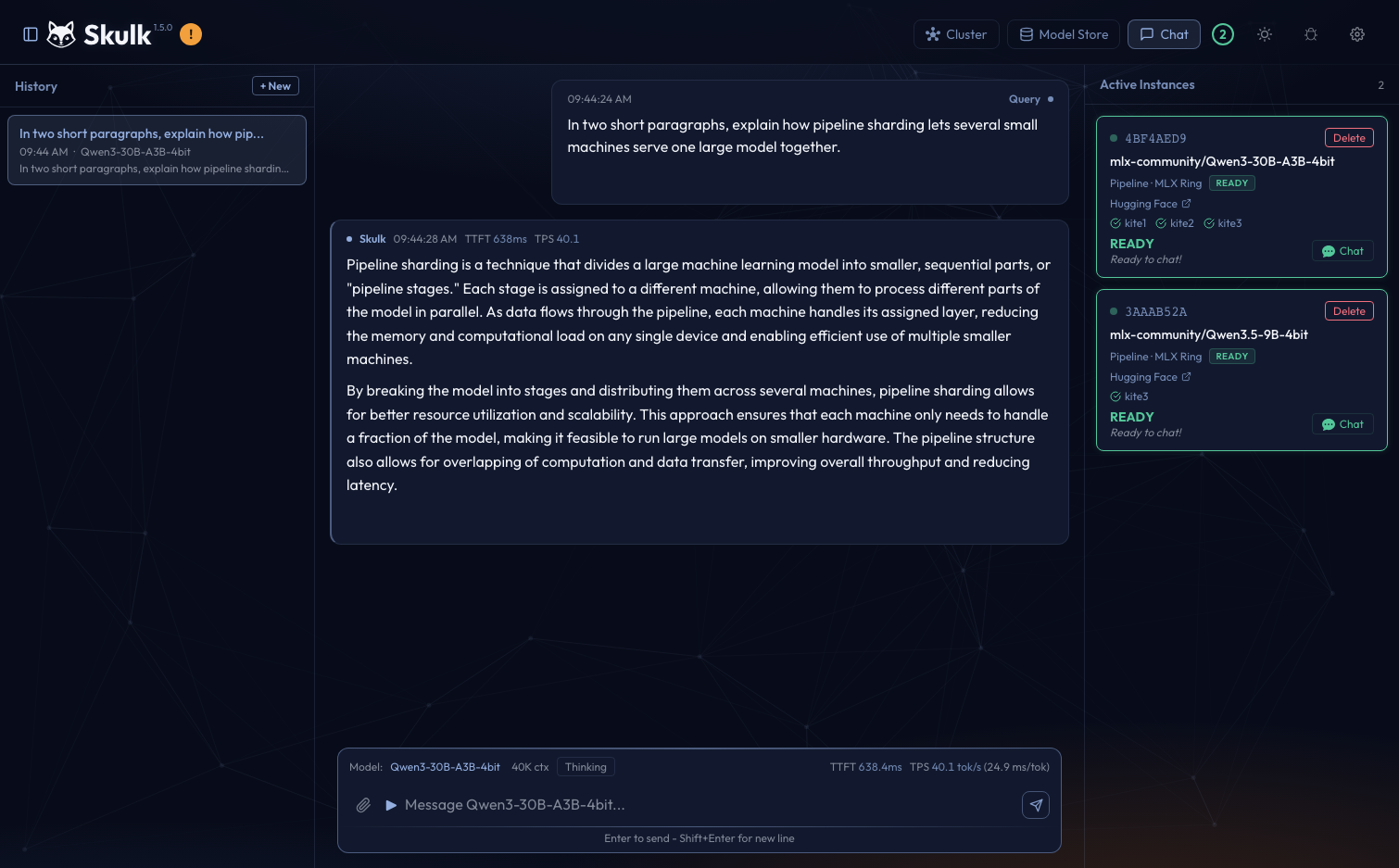The width and height of the screenshot is (1399, 868).
Task: Click READY badge on 3AAAB52A instance
Action: (1231, 357)
